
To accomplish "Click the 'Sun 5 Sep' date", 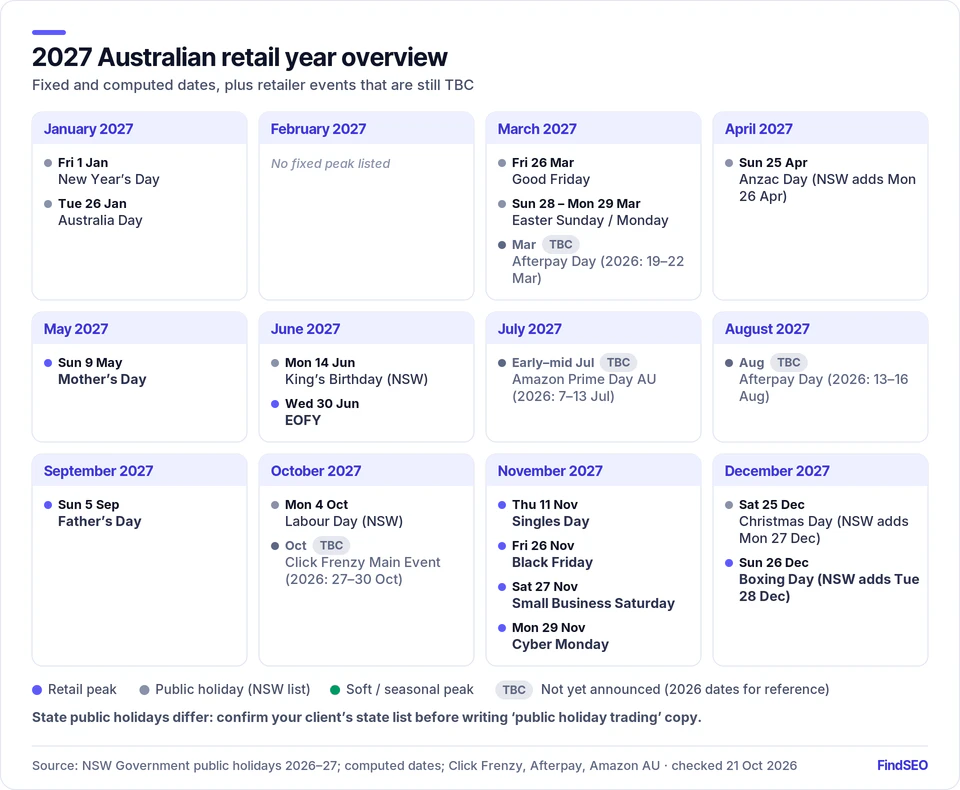I will (89, 505).
